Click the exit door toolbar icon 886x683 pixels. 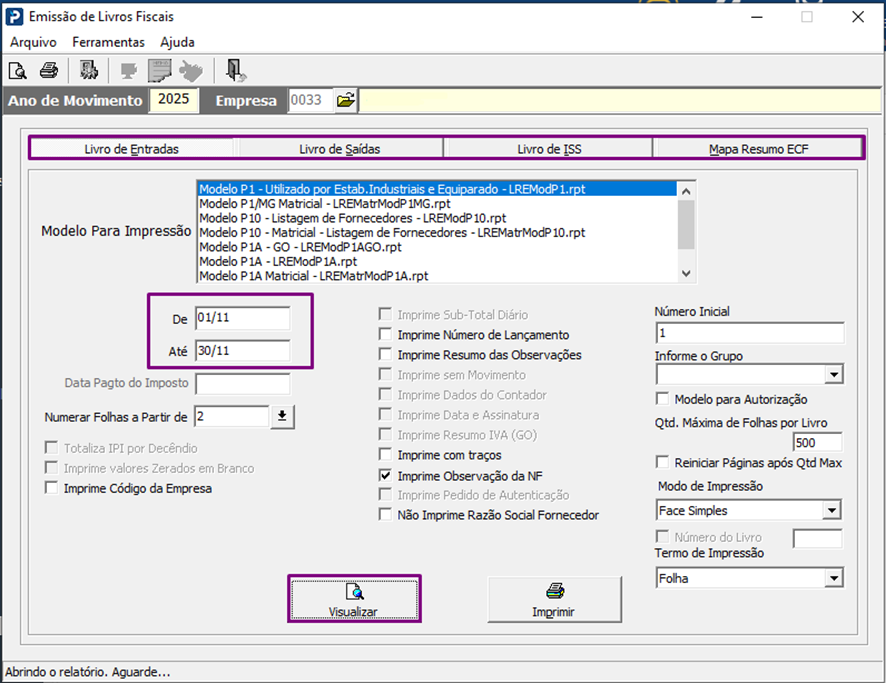pyautogui.click(x=234, y=71)
